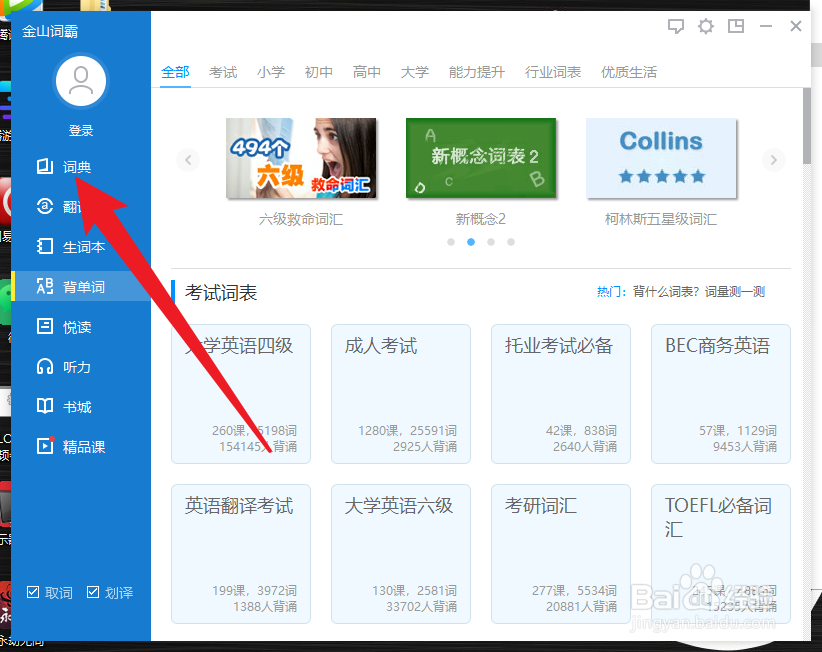
Task: Open the 生词本 notebook icon
Action: (45, 246)
